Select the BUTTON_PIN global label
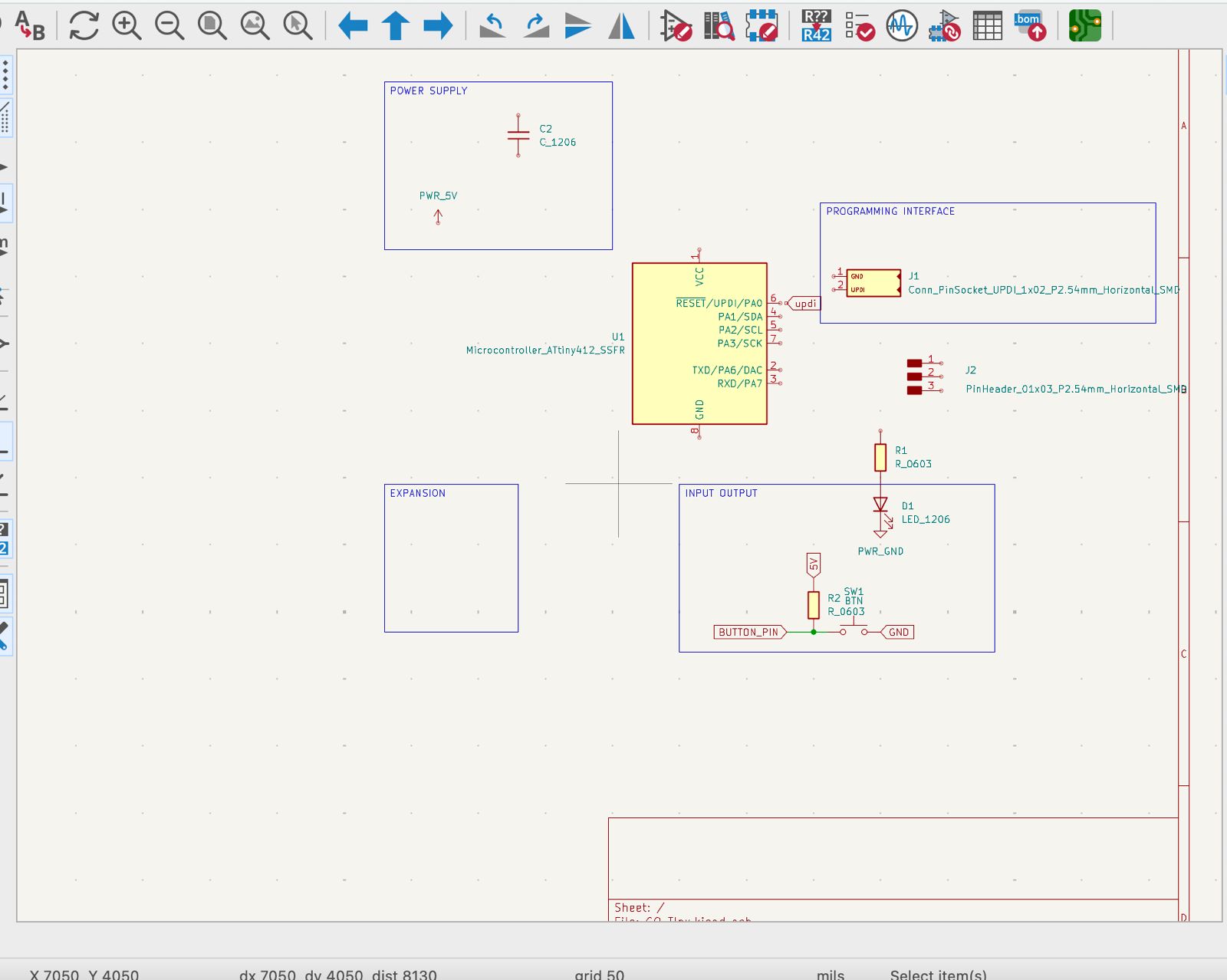The height and width of the screenshot is (980, 1227). tap(749, 632)
